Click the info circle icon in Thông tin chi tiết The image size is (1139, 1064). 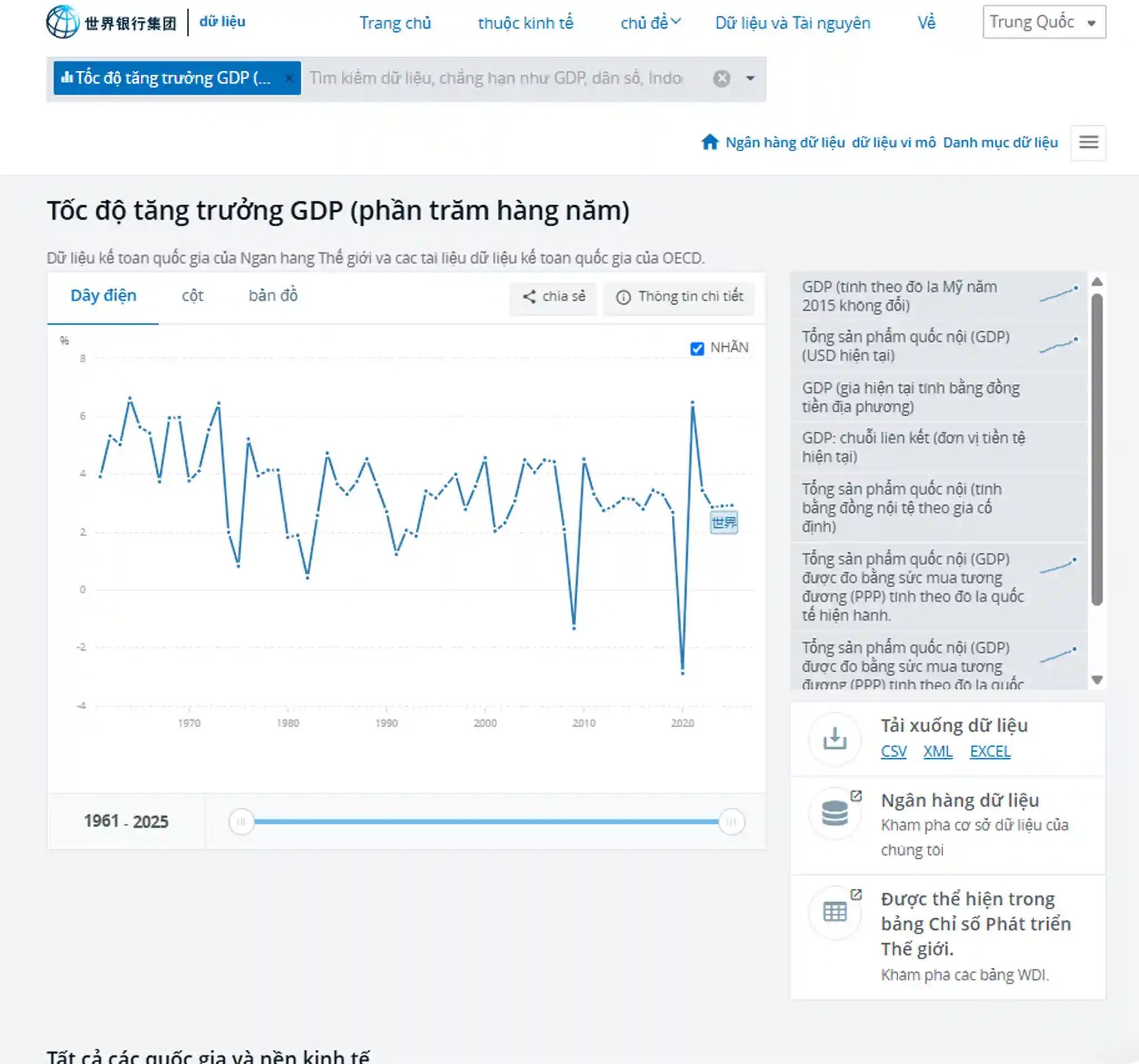tap(623, 298)
